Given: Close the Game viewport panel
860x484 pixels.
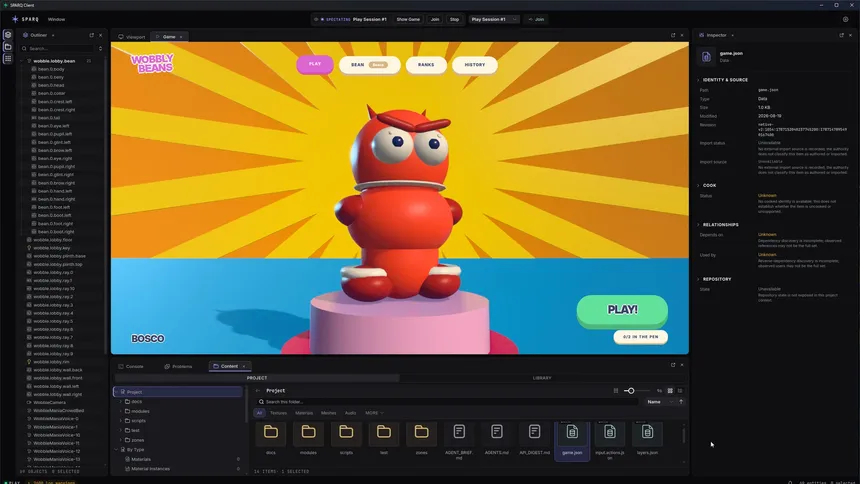Looking at the screenshot, I should [682, 35].
